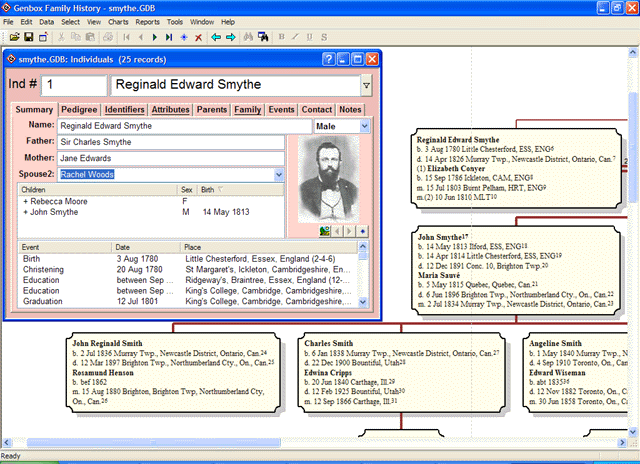The image size is (640, 464).
Task: Open the Window menu
Action: 202,22
